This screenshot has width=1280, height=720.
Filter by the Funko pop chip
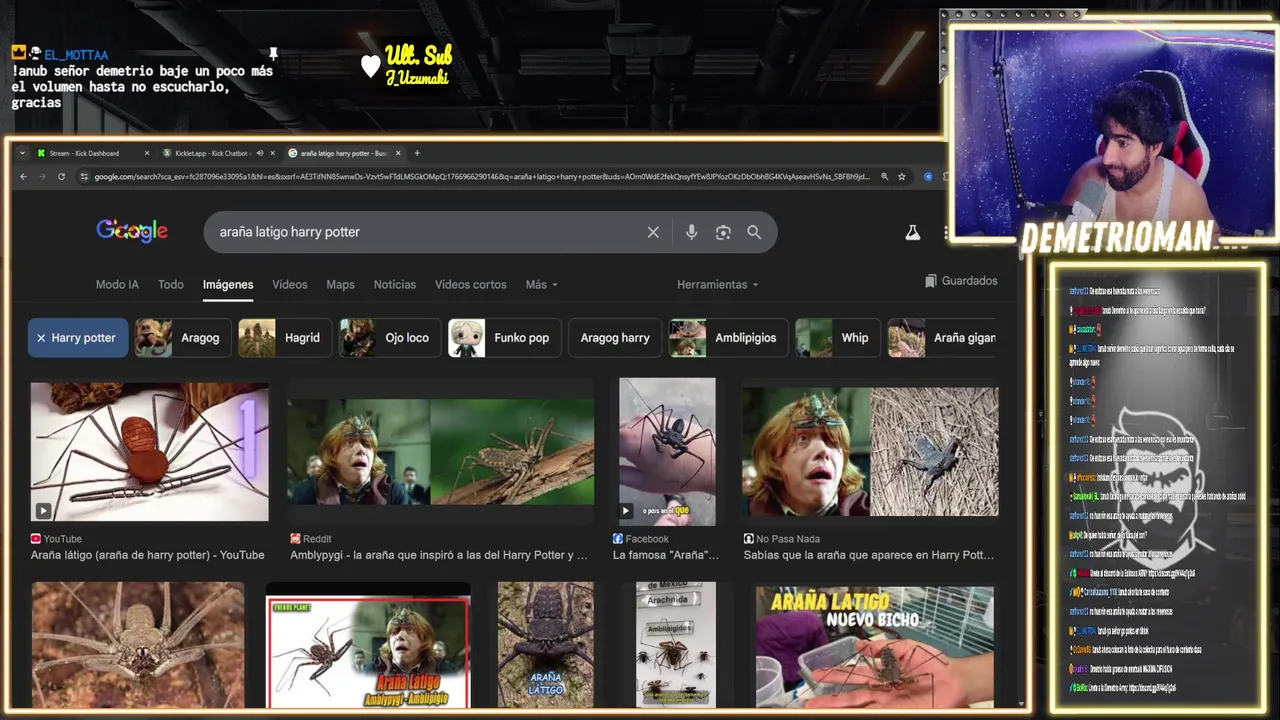click(x=505, y=338)
